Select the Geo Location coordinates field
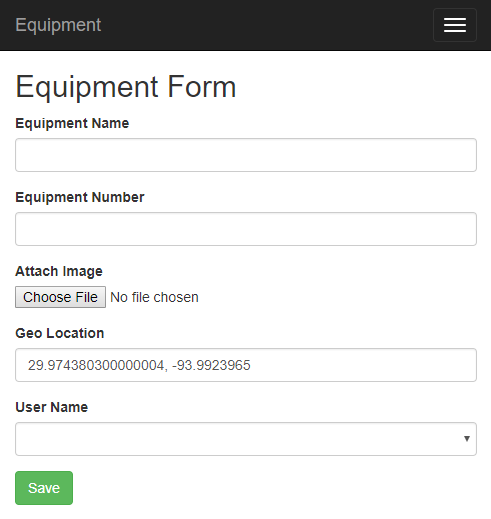The width and height of the screenshot is (491, 519). pyautogui.click(x=246, y=365)
